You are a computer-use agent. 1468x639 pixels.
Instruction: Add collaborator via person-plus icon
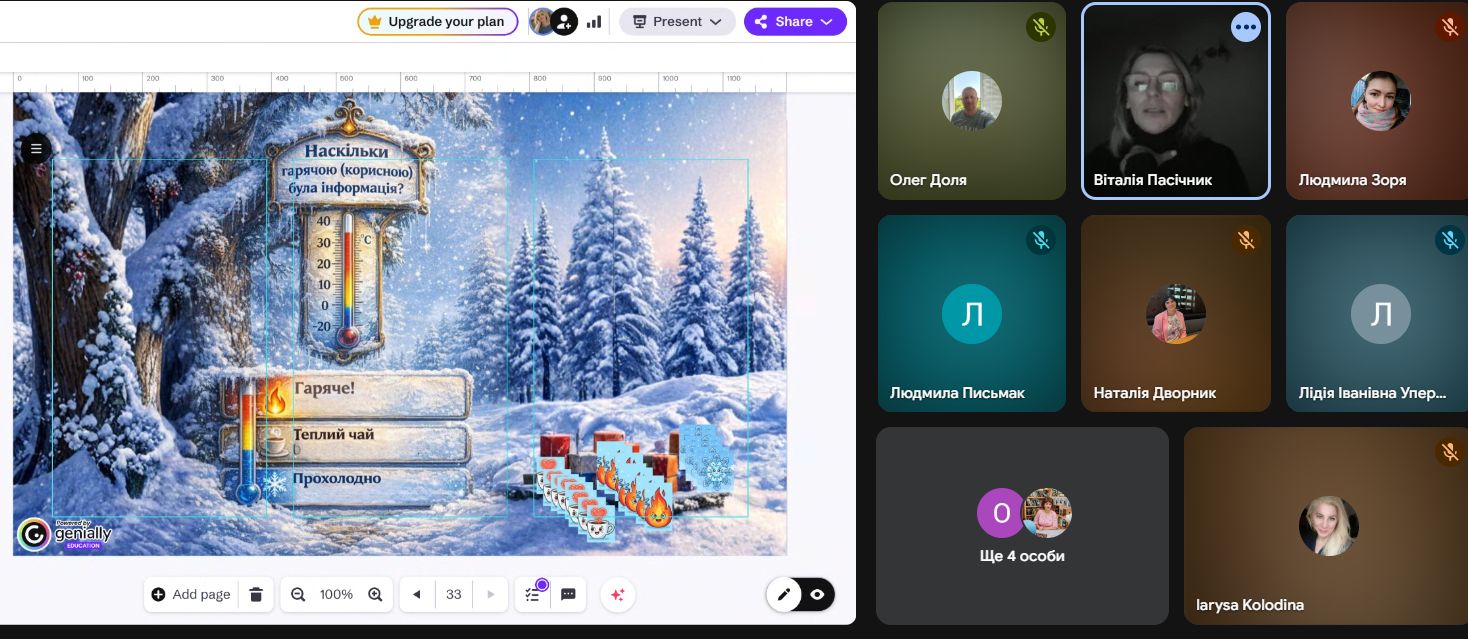pos(565,22)
